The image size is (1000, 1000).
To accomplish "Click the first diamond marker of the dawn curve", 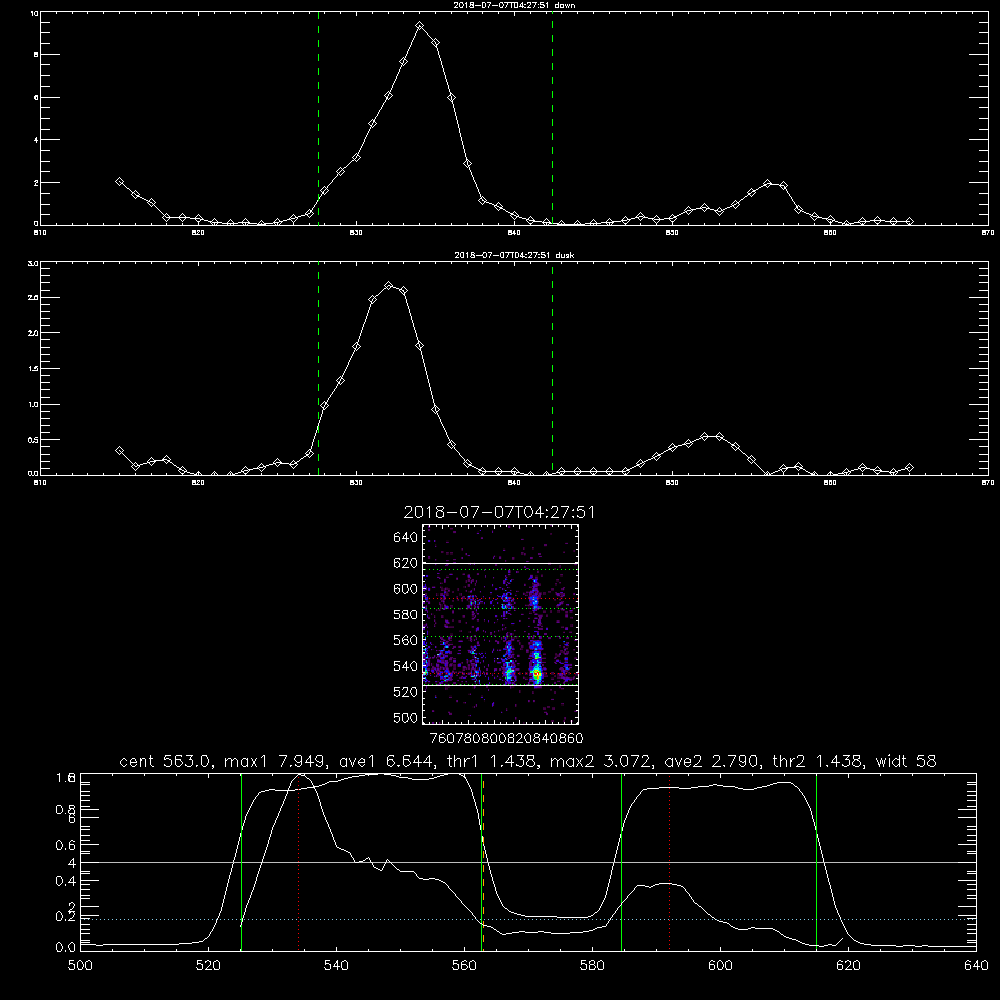I will (x=119, y=182).
